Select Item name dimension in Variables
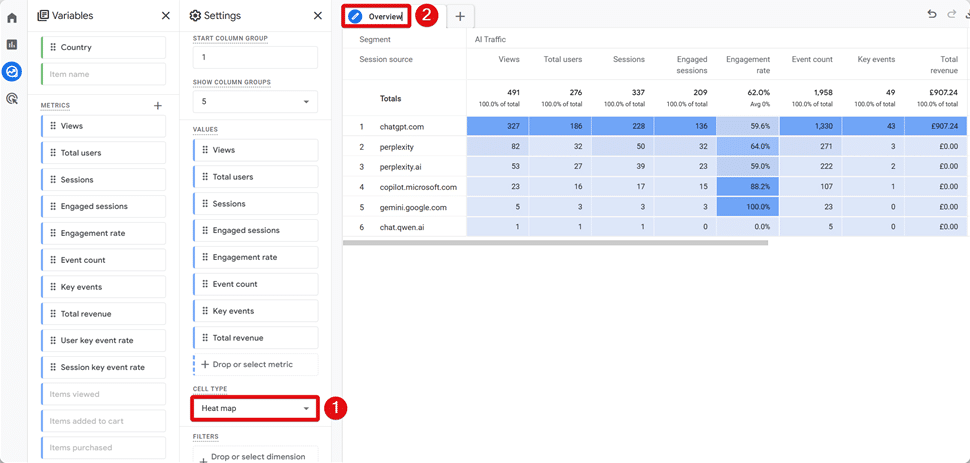 (103, 74)
